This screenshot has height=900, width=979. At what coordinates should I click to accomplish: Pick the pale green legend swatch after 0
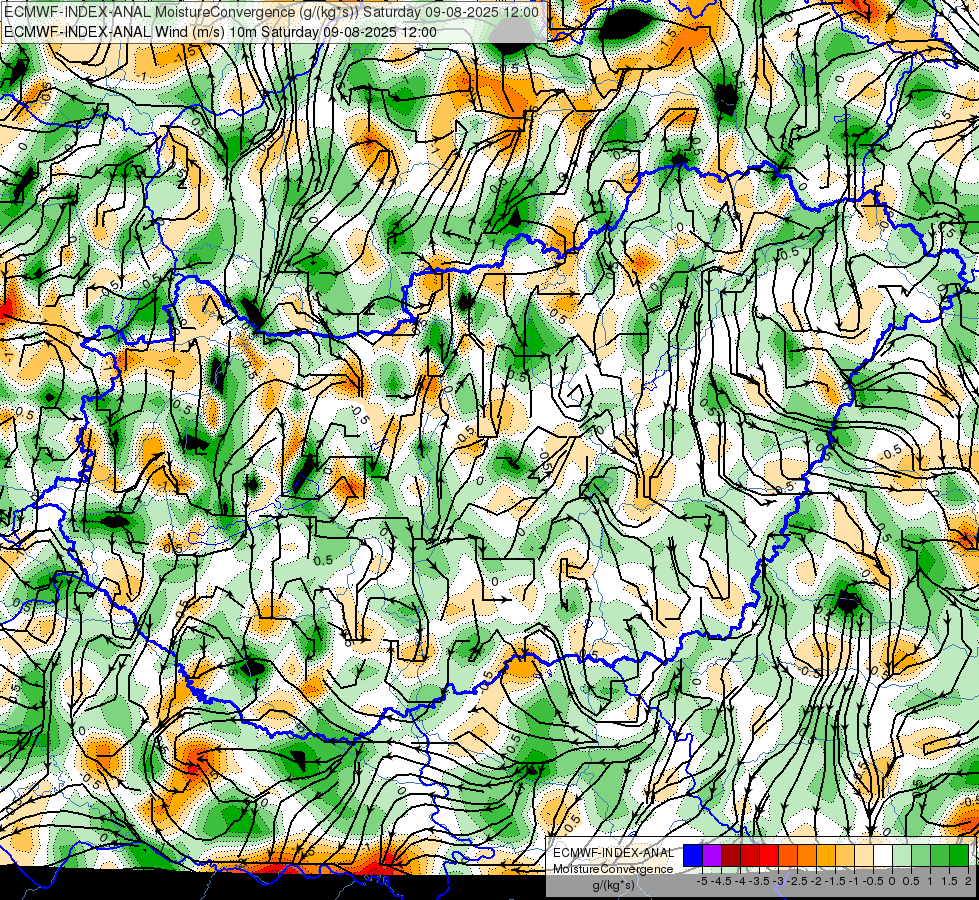902,856
